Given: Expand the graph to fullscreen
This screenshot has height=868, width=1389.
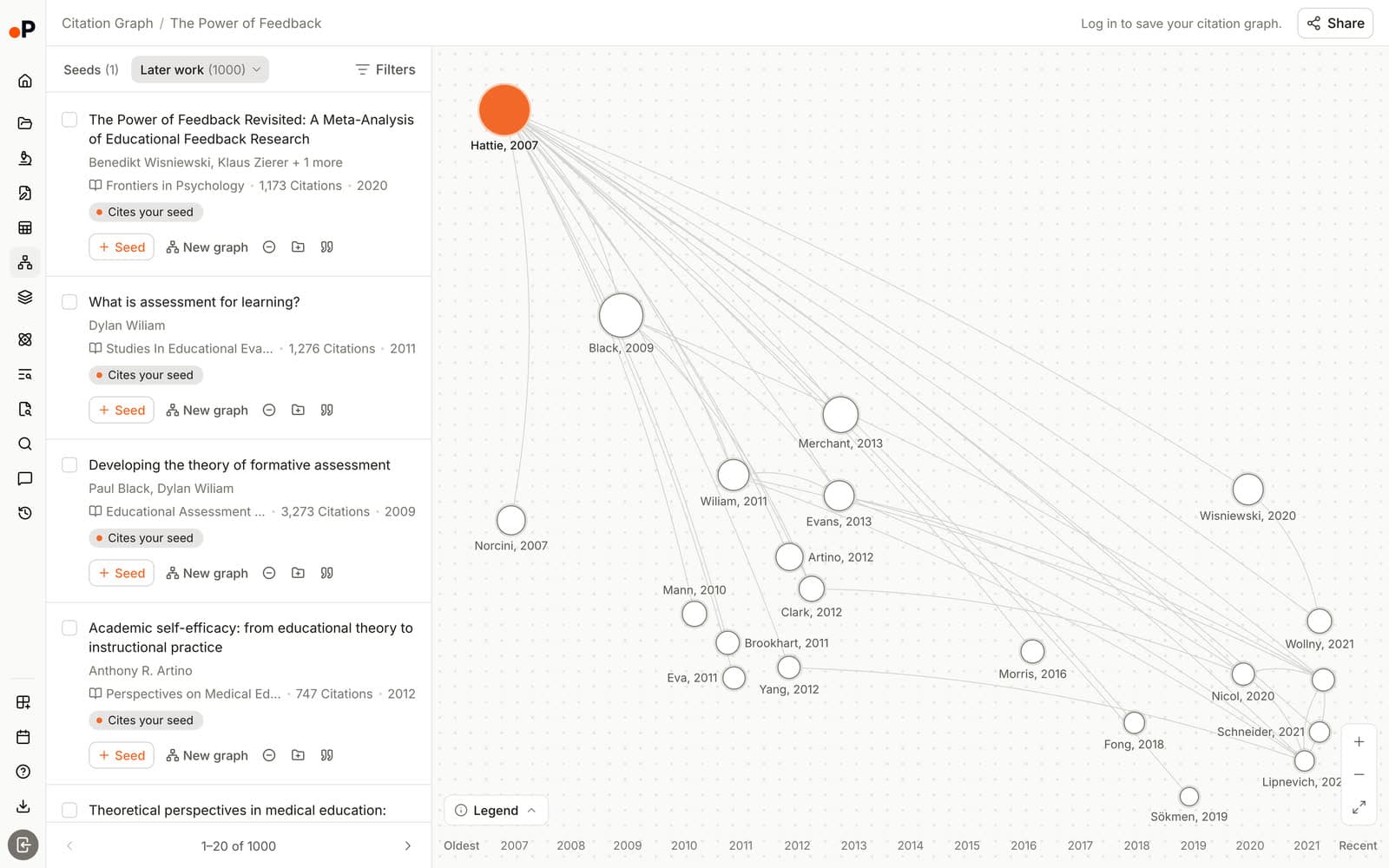Looking at the screenshot, I should pos(1359,807).
